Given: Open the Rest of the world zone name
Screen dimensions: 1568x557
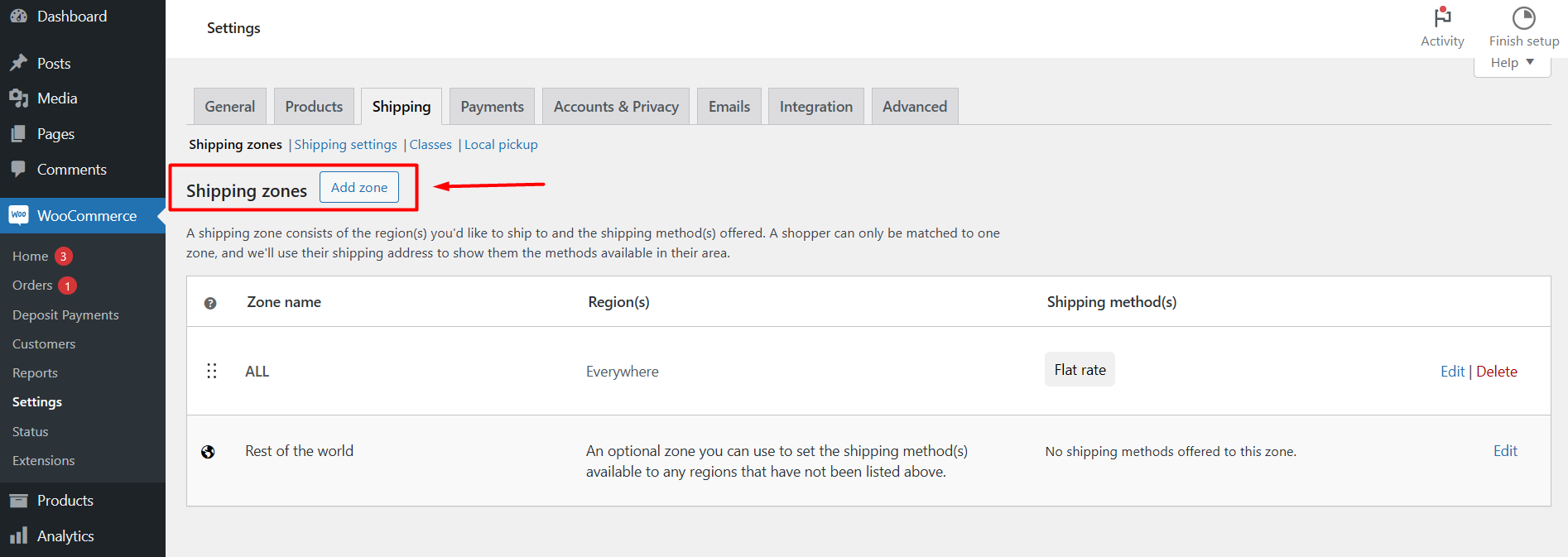Looking at the screenshot, I should (x=299, y=451).
